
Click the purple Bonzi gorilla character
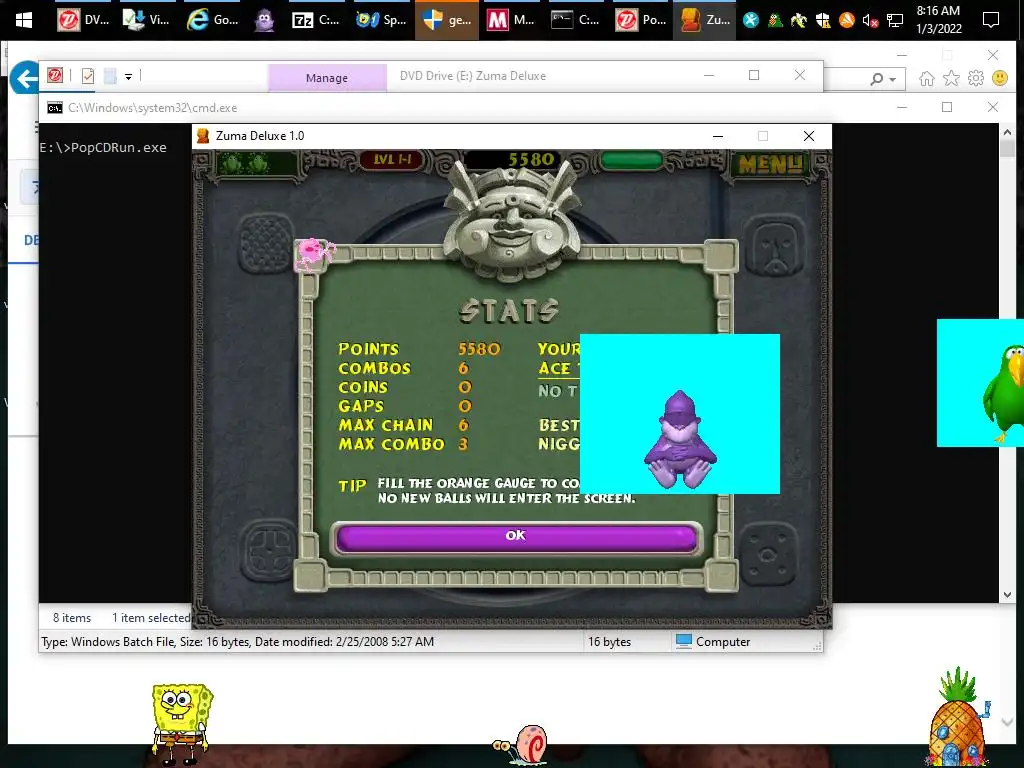point(680,440)
